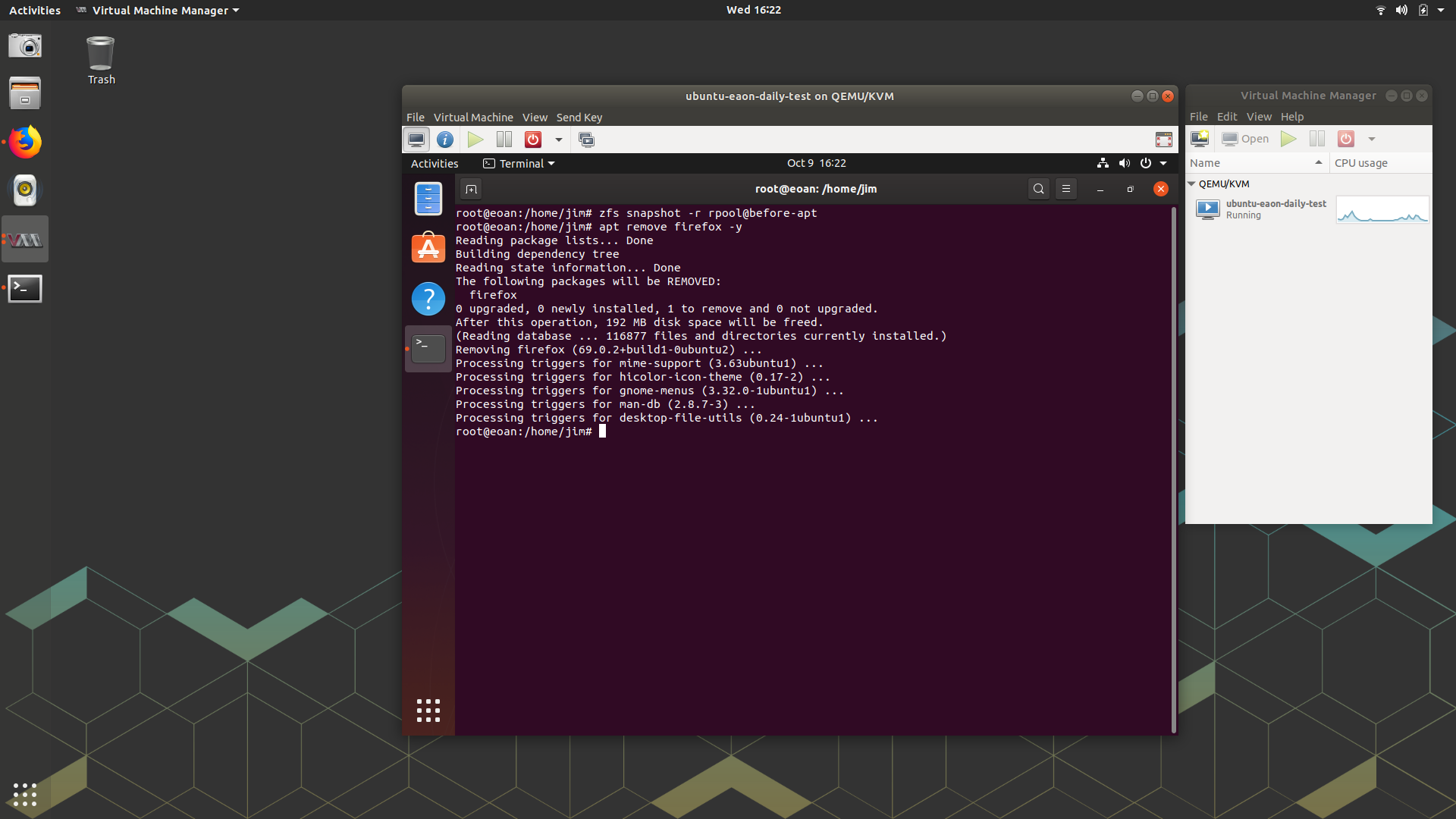Click the green Run play button in VM window
Viewport: 1456px width, 819px height.
point(475,140)
